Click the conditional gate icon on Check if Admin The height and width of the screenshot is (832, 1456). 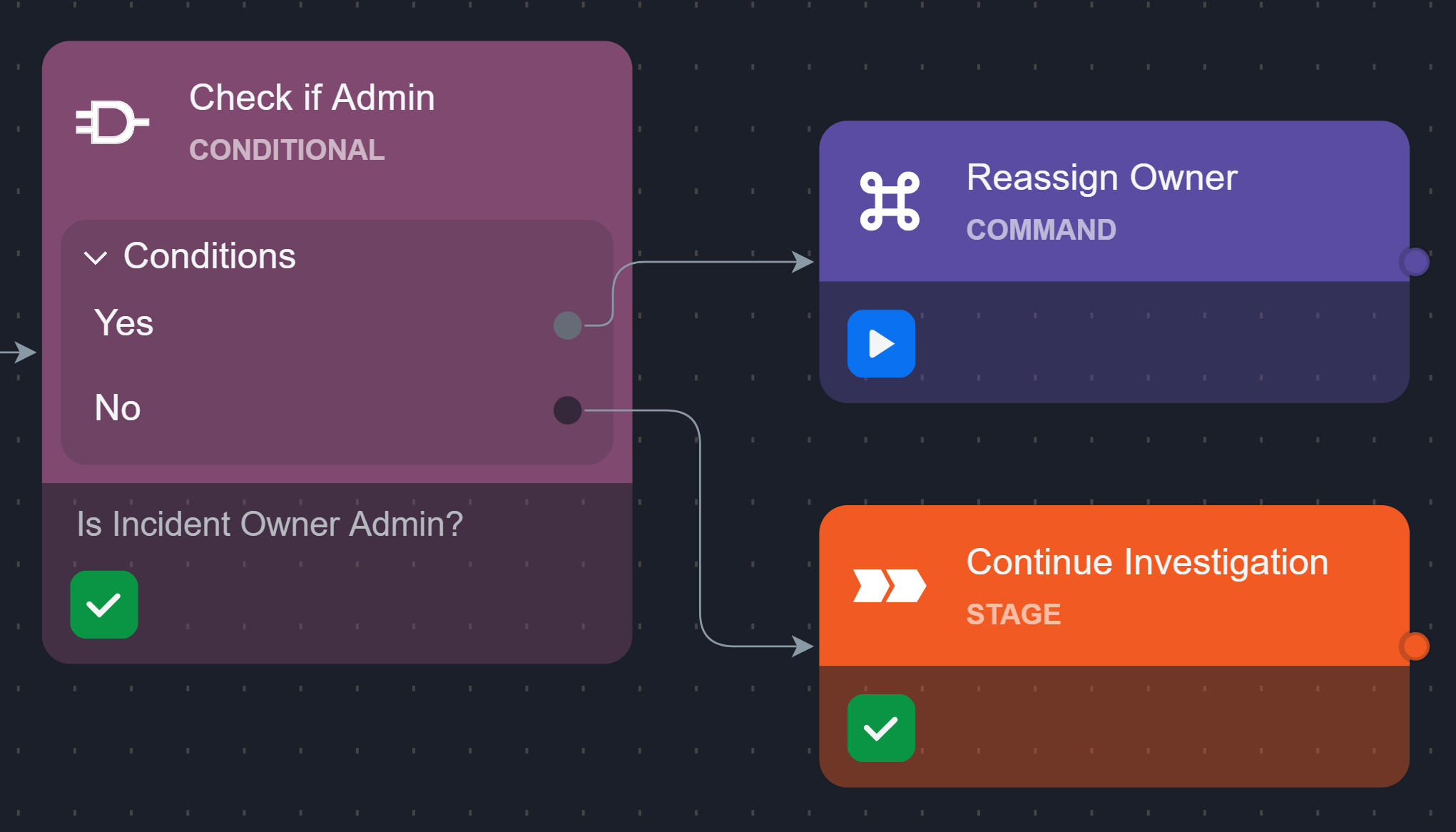[112, 123]
